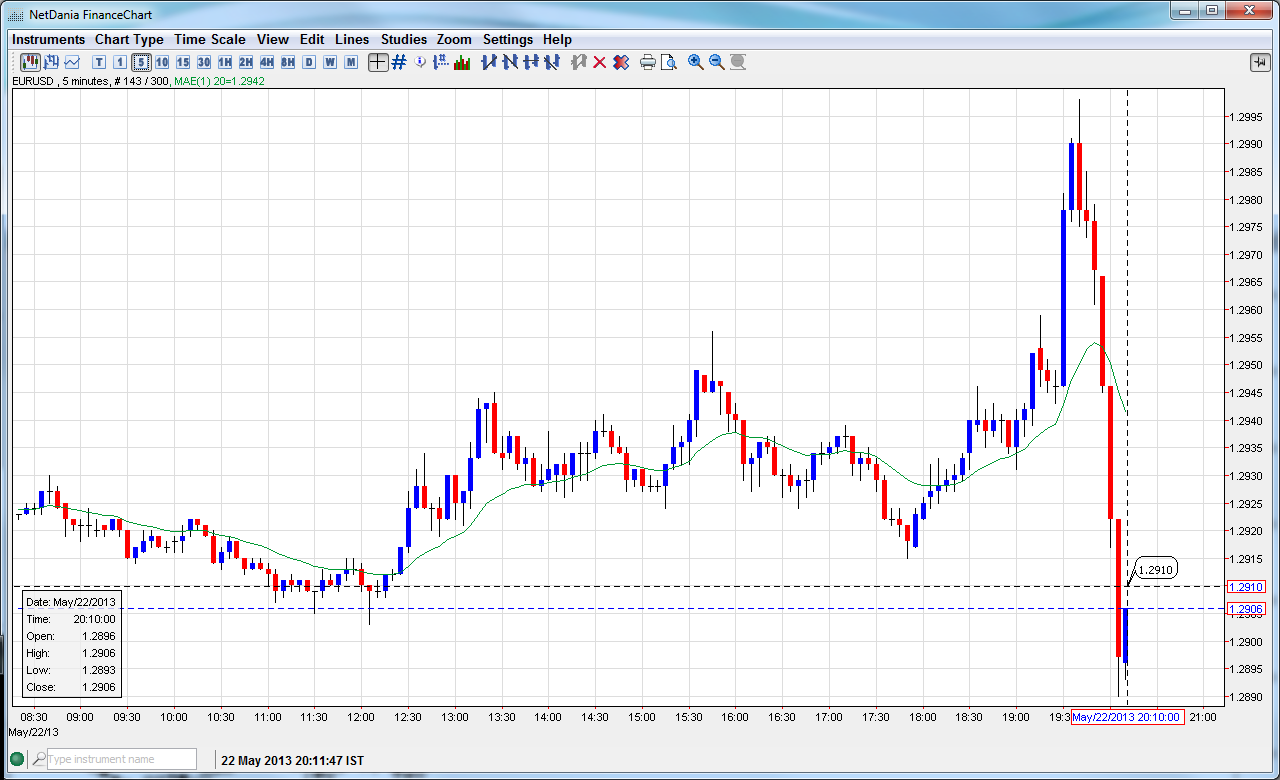Viewport: 1280px width, 780px height.
Task: Click the EURUSD, 5 minutes chart label
Action: [62, 81]
